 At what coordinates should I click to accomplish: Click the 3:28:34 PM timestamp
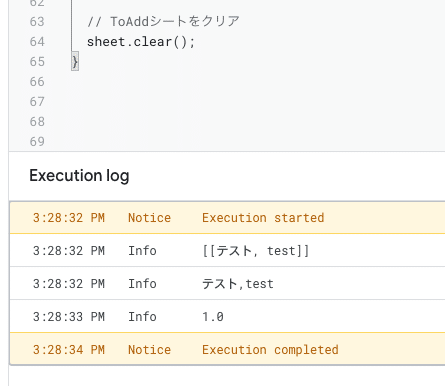pos(69,350)
